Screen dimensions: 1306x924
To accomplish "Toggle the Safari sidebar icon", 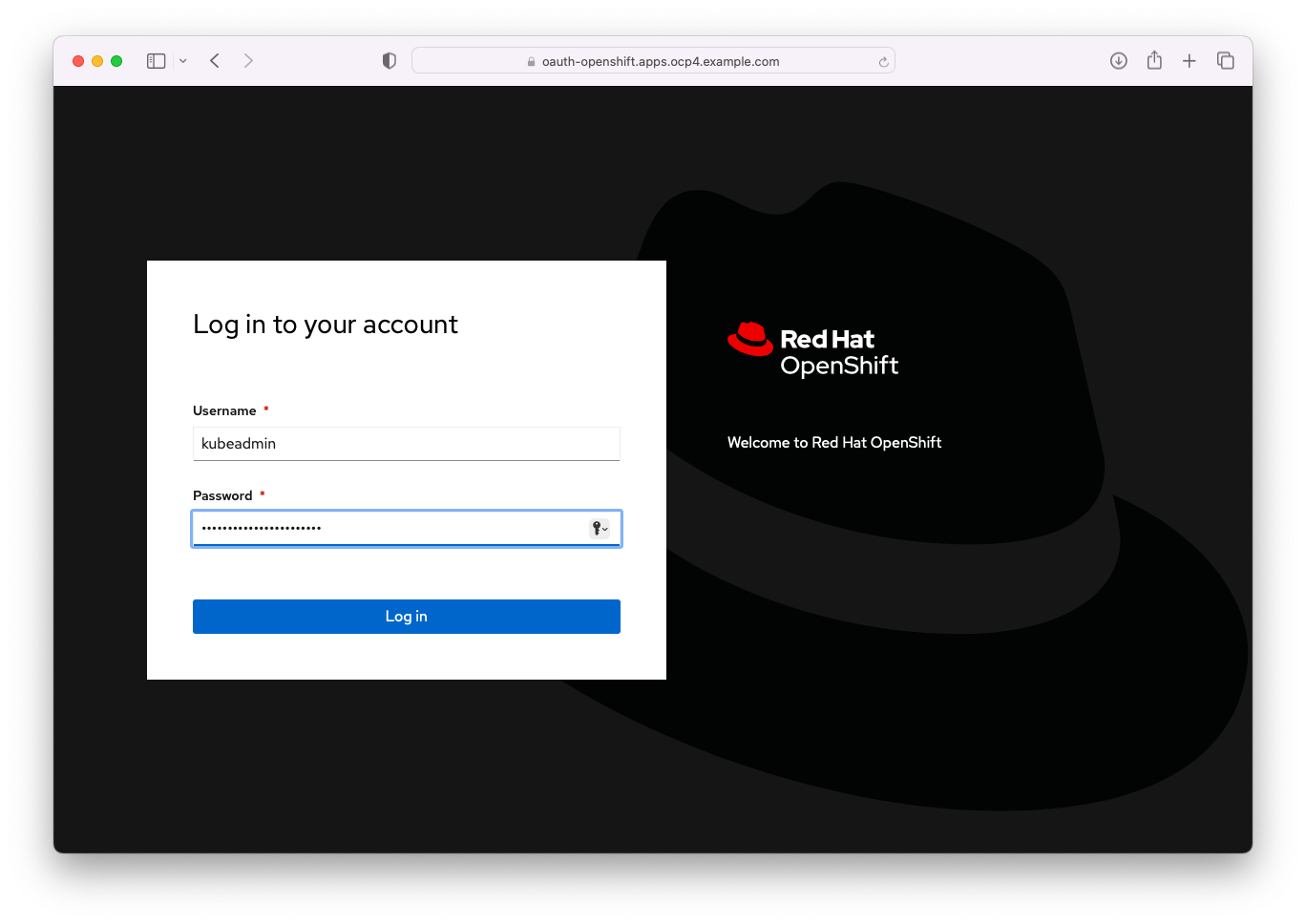I will pyautogui.click(x=157, y=61).
